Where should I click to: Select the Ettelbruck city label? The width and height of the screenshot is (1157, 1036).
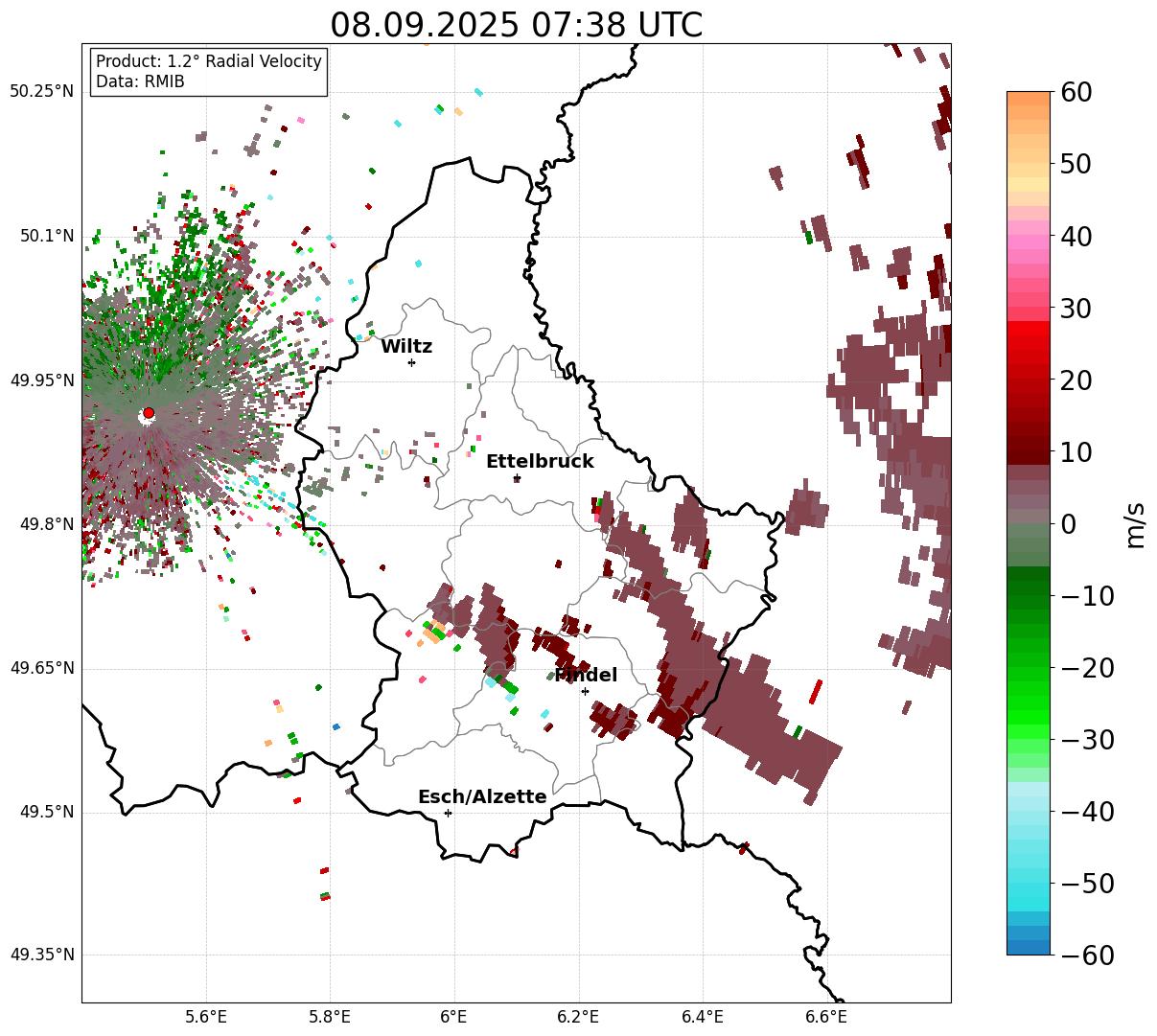(x=540, y=462)
